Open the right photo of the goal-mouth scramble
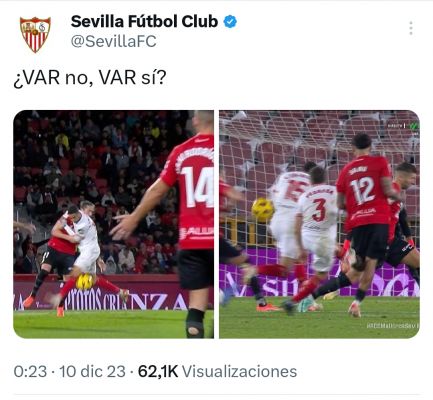Viewport: 433px width, 400px height. tap(319, 224)
